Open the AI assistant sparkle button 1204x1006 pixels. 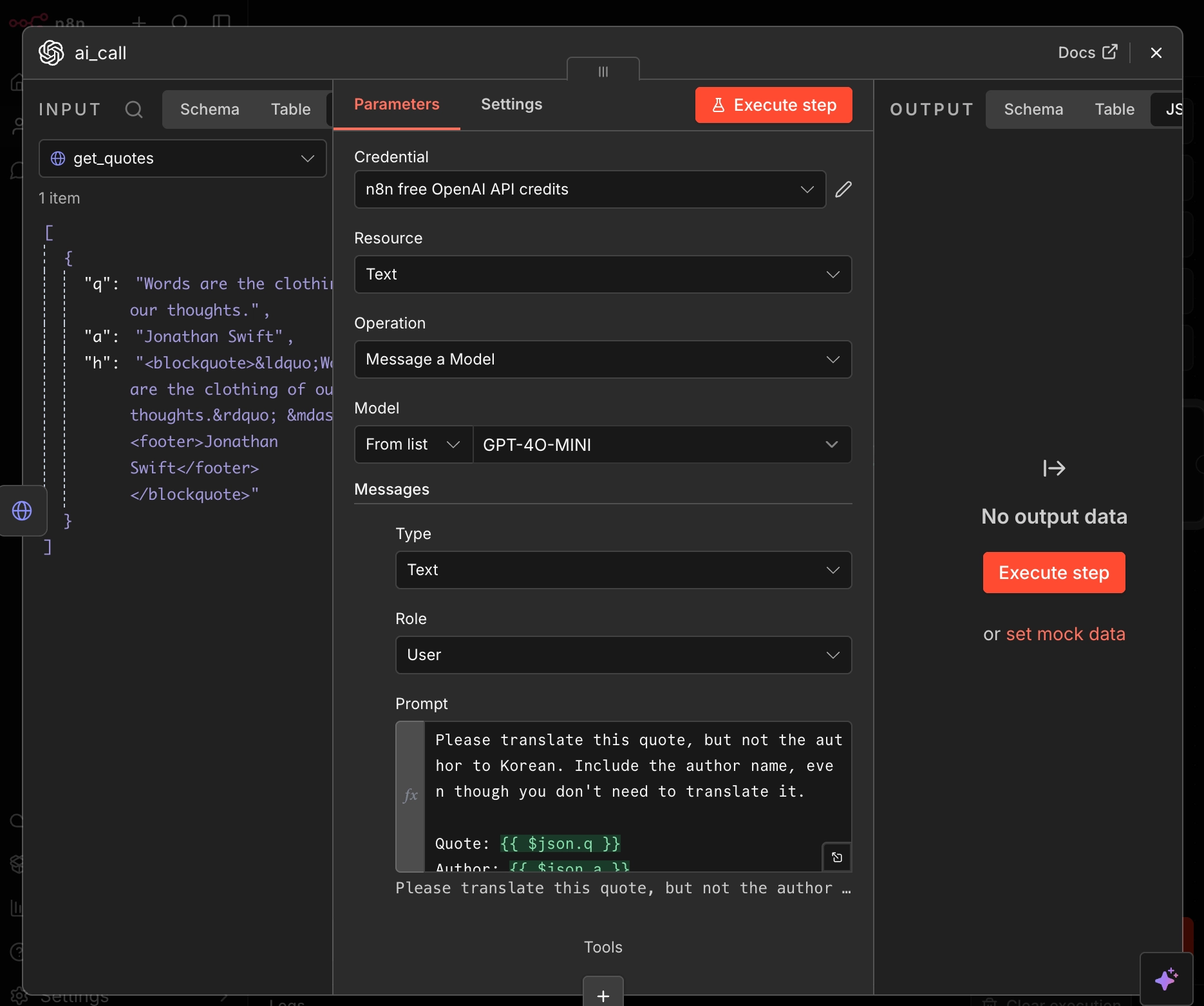(x=1167, y=979)
